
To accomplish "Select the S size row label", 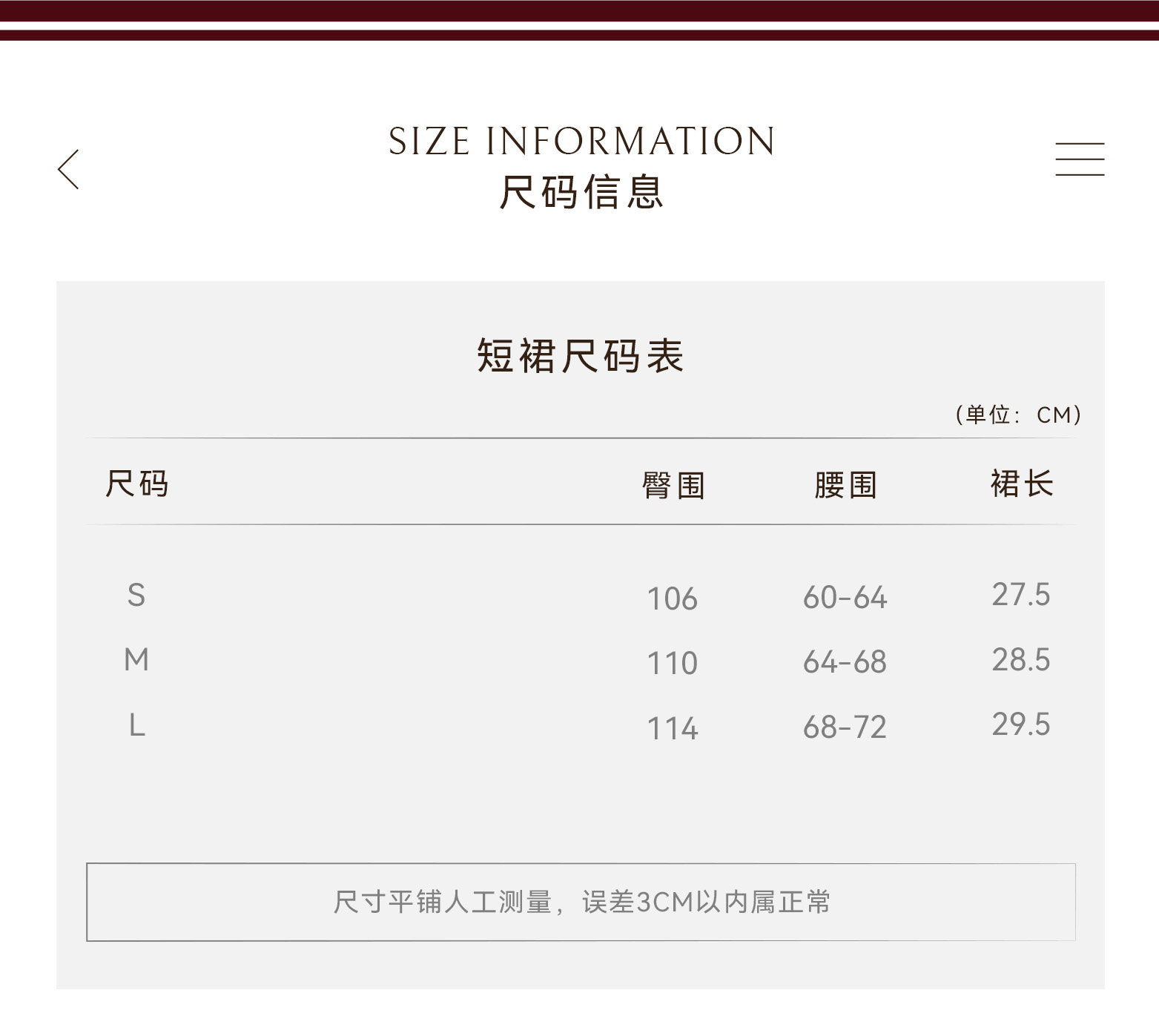I will tap(136, 595).
